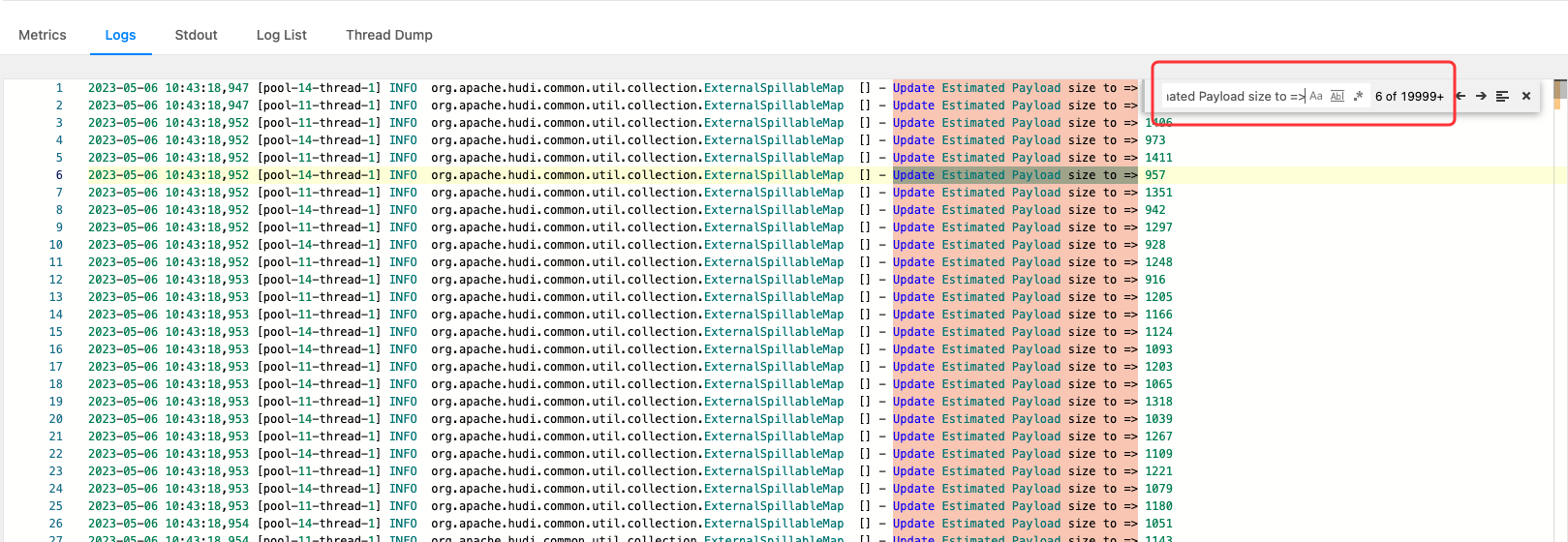Click payload value 1166 on line 14
Viewport: 1568px width, 542px height.
click(1158, 315)
